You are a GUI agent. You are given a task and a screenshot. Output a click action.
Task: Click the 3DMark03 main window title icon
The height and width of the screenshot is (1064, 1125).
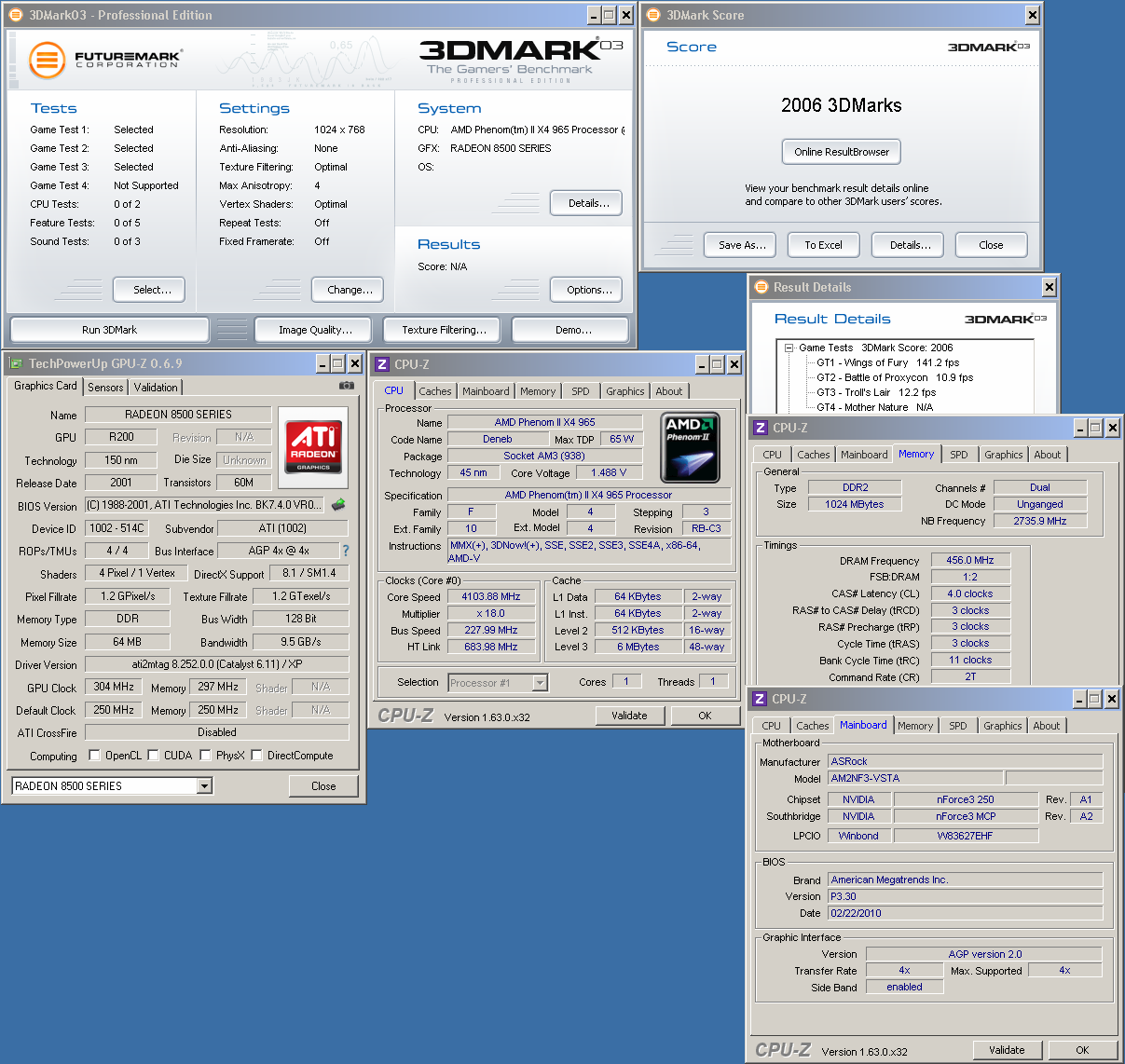click(16, 15)
